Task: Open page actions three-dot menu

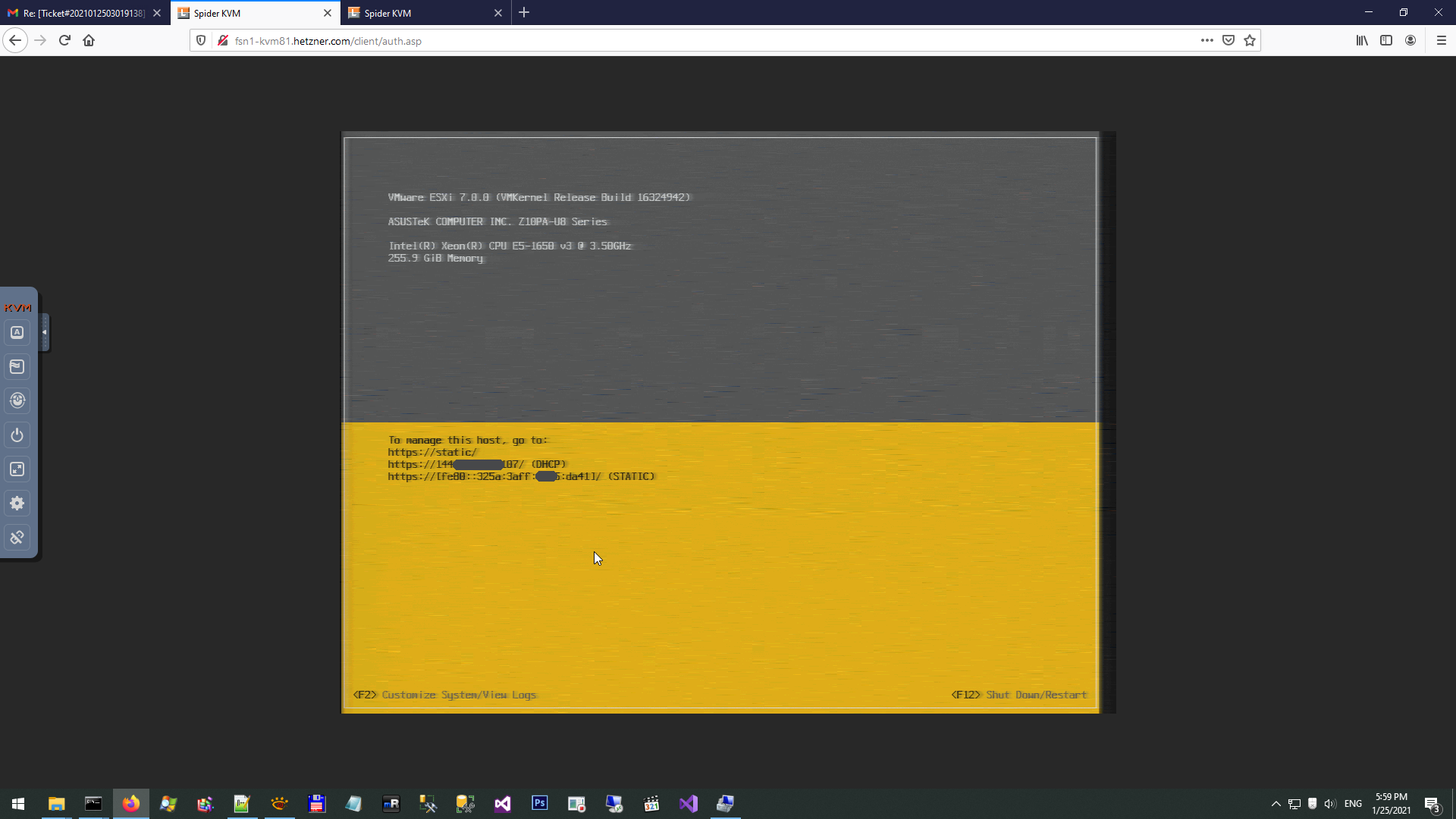Action: (x=1207, y=41)
